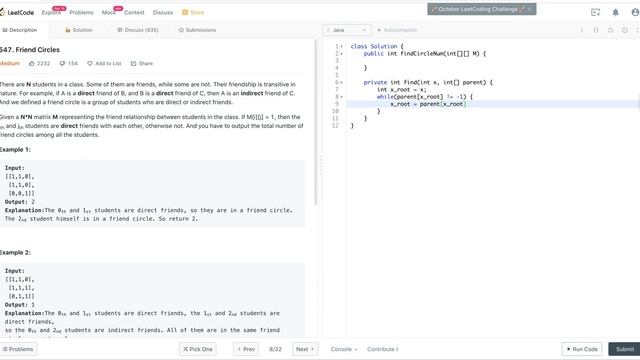Switch to the Discuss (935) tab
640x360 pixels.
pyautogui.click(x=138, y=30)
